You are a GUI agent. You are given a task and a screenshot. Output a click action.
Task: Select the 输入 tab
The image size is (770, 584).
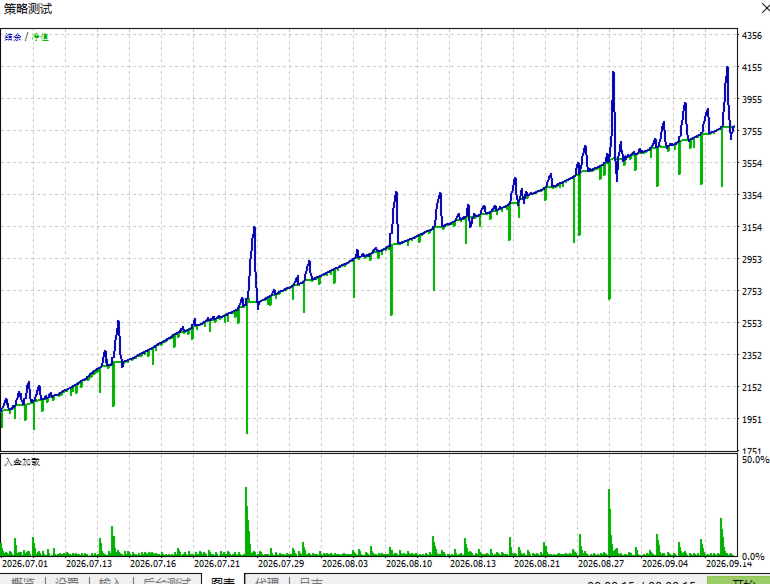110,581
